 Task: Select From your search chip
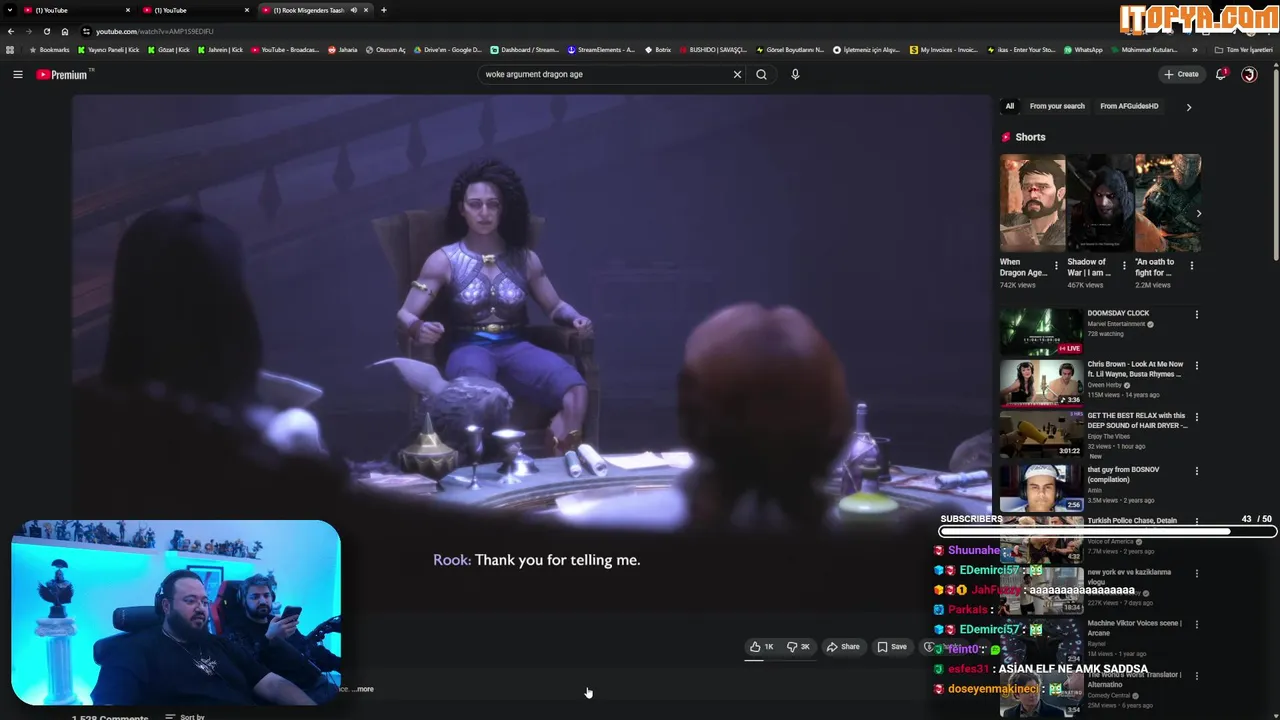coord(1057,106)
